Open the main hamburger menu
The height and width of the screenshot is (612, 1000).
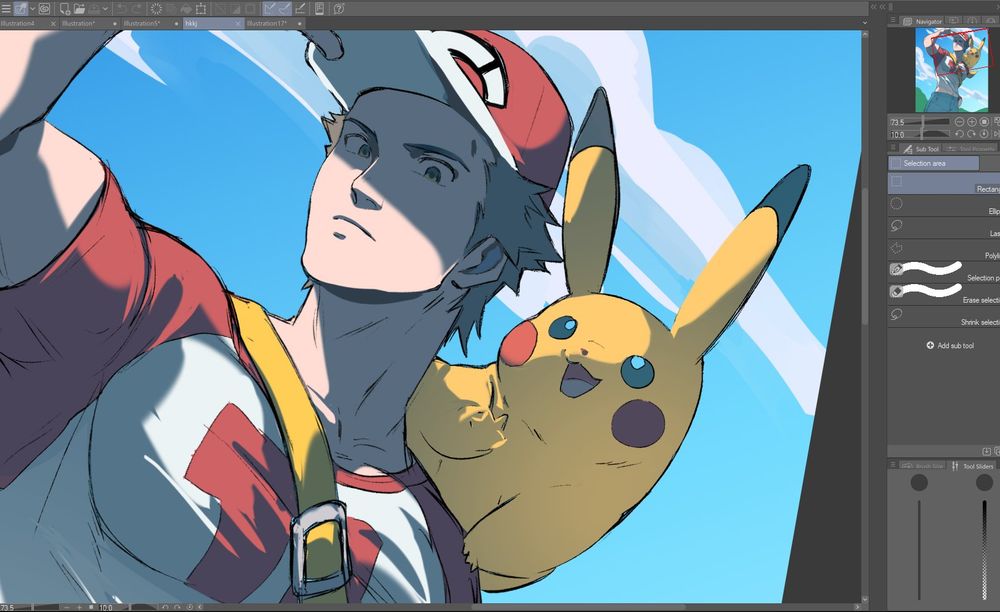[x=6, y=8]
